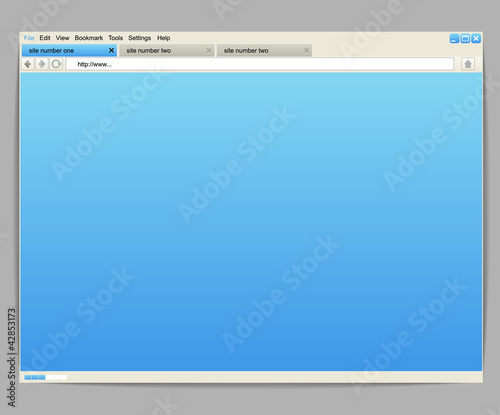500x415 pixels.
Task: Close the rightmost 'site number two' tab
Action: [x=307, y=50]
